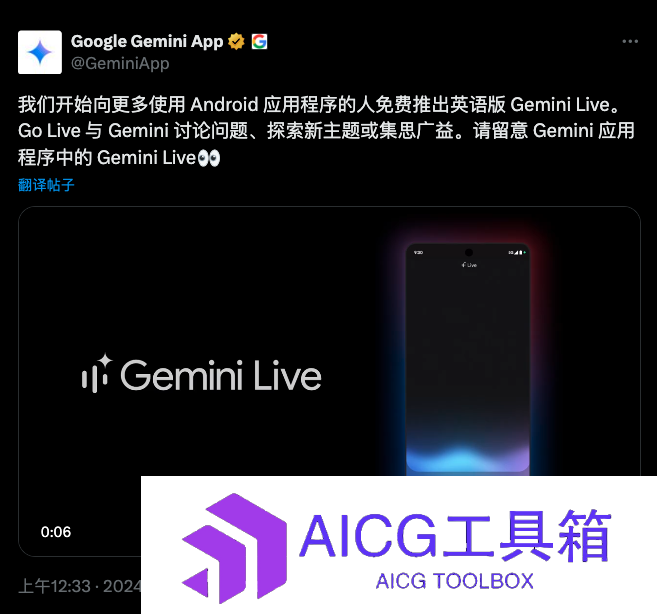Image resolution: width=657 pixels, height=614 pixels.
Task: Open the three-dot more options menu
Action: [630, 41]
